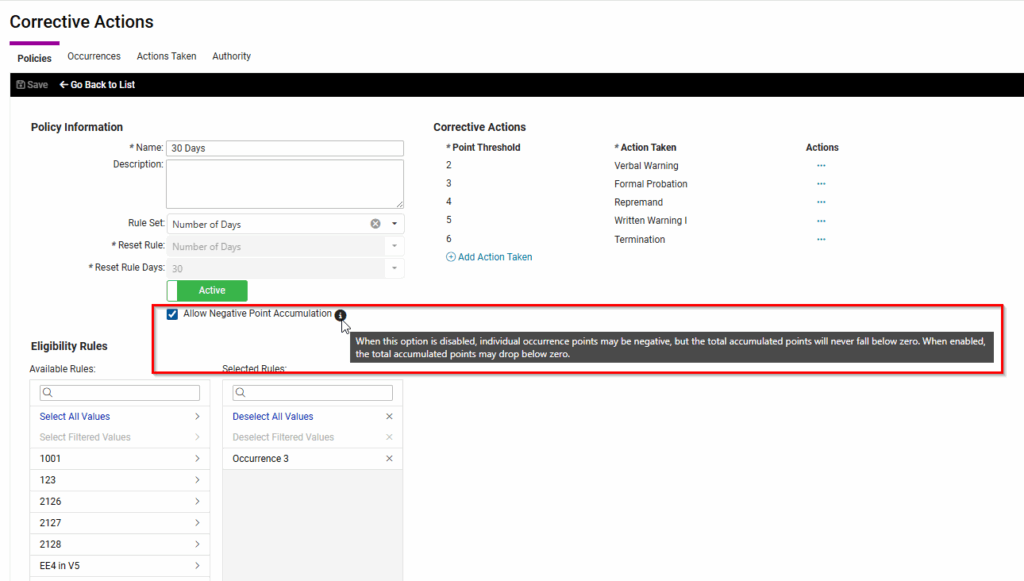
Task: Uncheck Allow Negative Point Accumulation checkbox
Action: click(173, 314)
